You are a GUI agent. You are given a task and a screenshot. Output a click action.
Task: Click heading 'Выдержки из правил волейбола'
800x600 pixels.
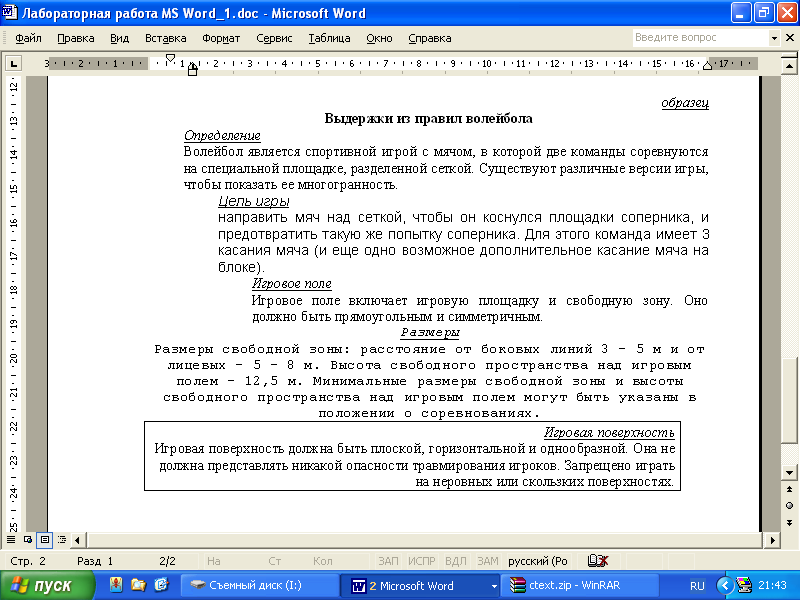(x=429, y=118)
